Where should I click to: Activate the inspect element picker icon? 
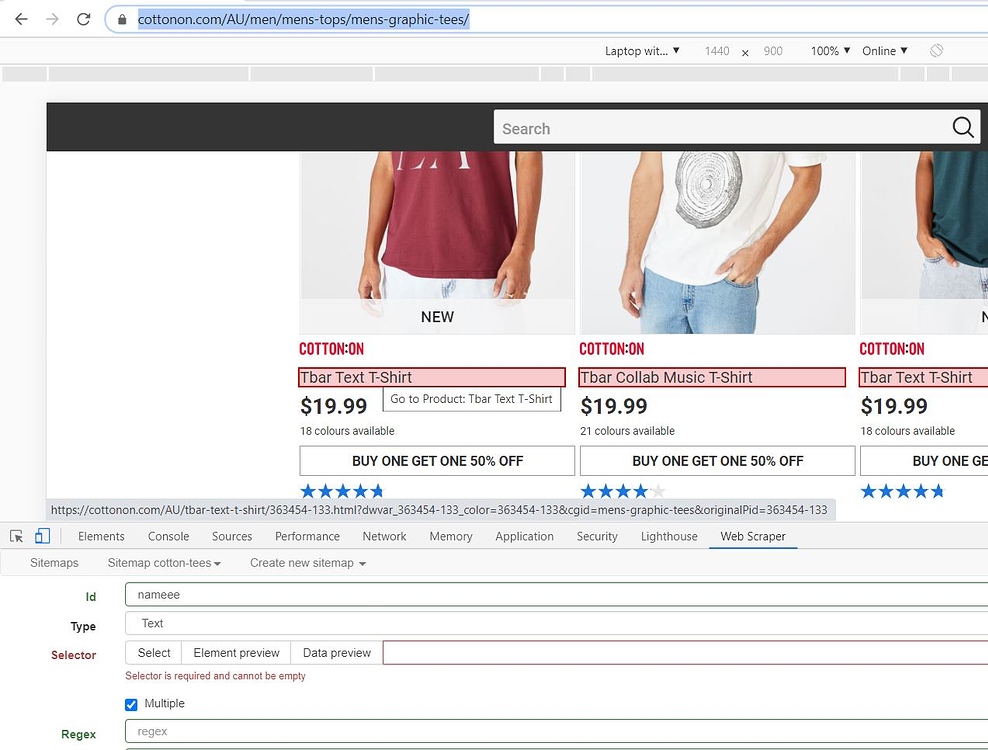click(x=17, y=536)
